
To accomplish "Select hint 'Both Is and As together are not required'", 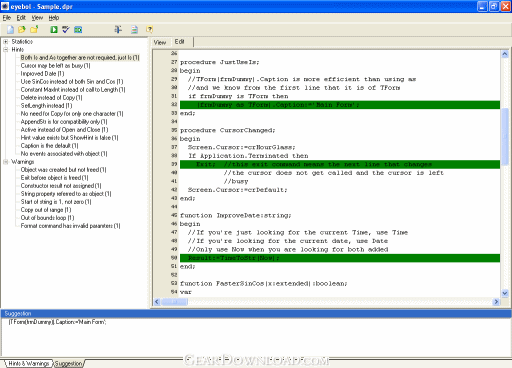I will coord(80,58).
